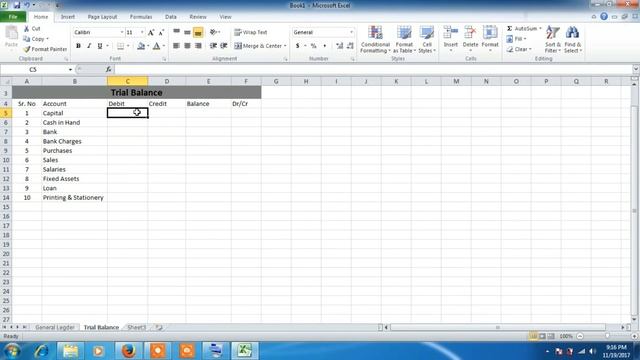
Task: Decrease font size with Shrink Font icon
Action: click(161, 32)
